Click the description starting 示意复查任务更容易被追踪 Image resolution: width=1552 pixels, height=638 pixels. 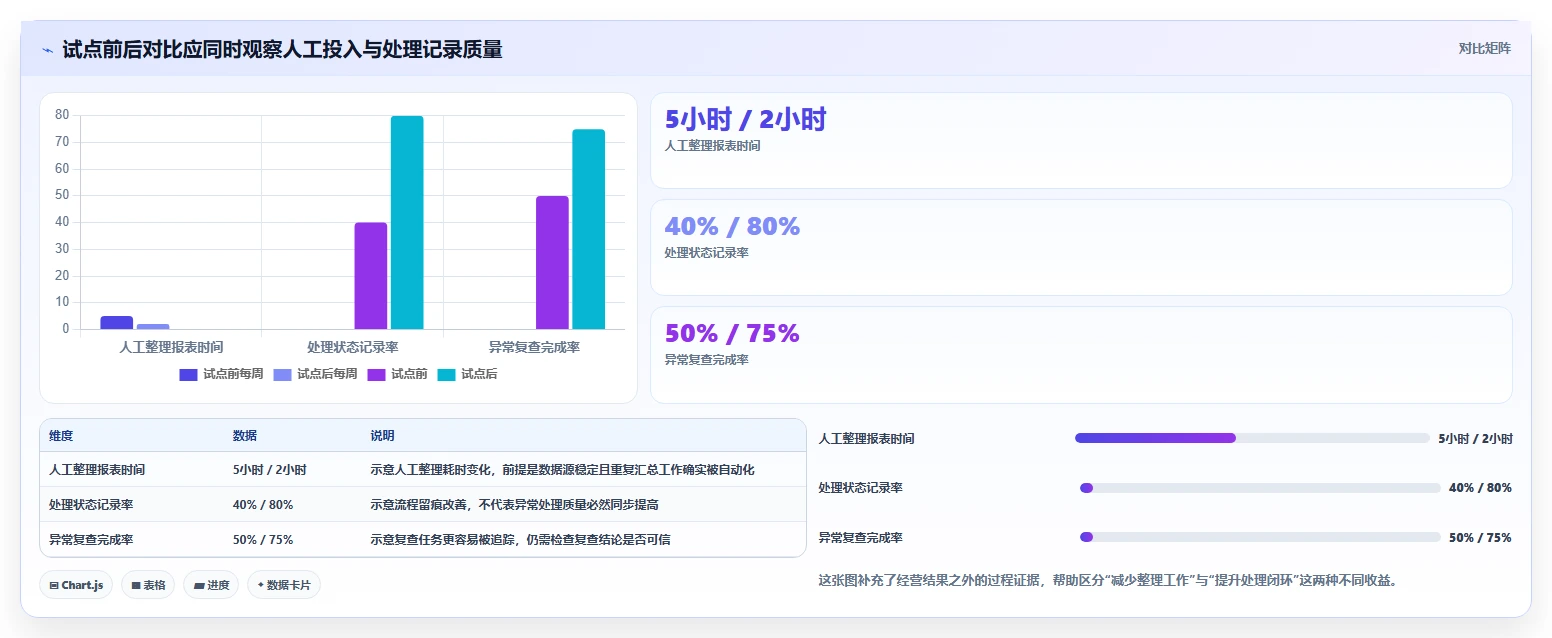point(520,540)
